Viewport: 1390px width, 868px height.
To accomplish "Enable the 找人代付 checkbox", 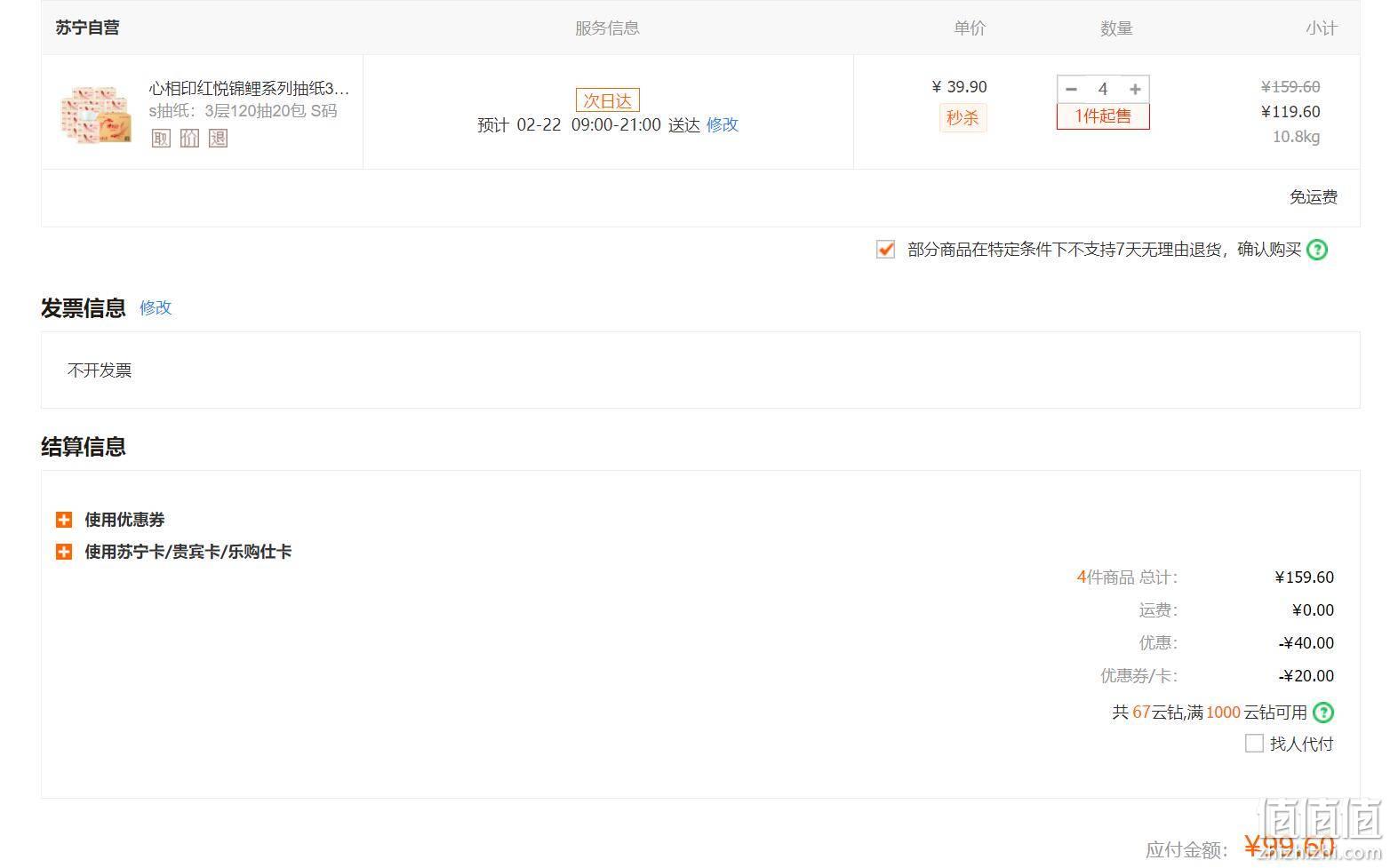I will 1254,744.
